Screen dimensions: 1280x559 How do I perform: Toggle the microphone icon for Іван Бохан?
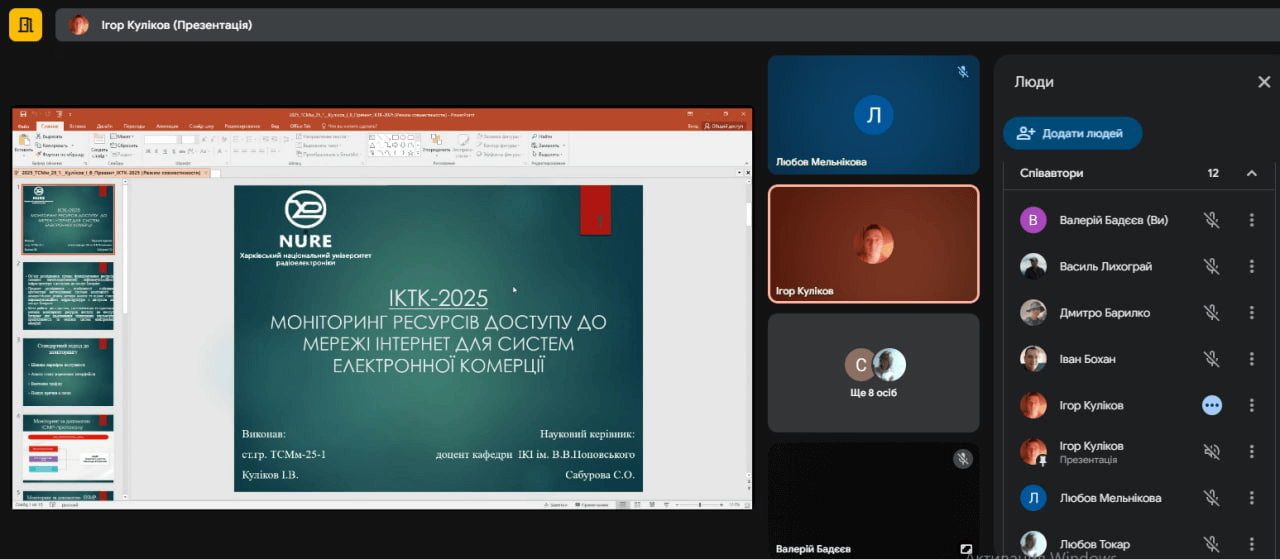[1211, 359]
